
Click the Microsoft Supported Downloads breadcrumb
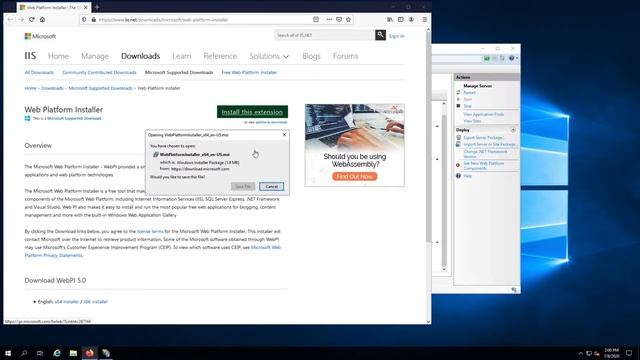tap(100, 88)
